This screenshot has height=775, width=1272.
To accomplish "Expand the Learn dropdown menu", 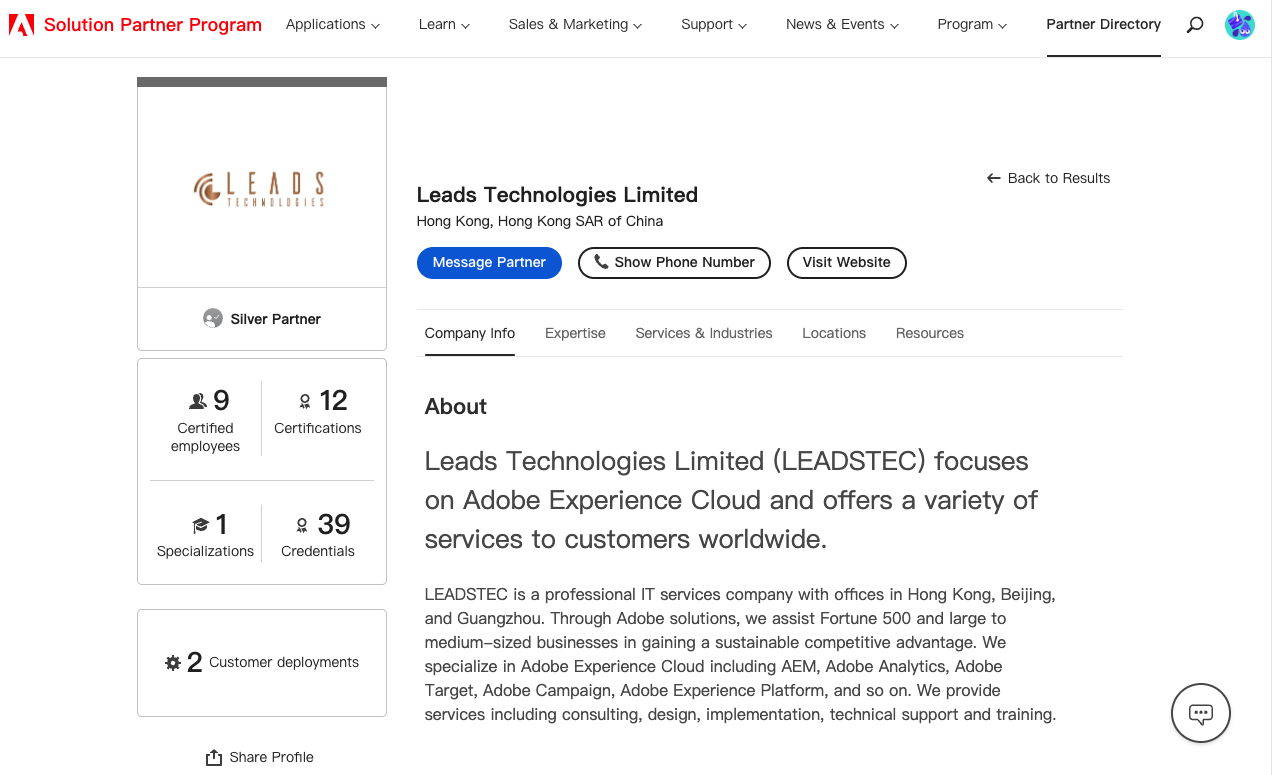I will 444,24.
